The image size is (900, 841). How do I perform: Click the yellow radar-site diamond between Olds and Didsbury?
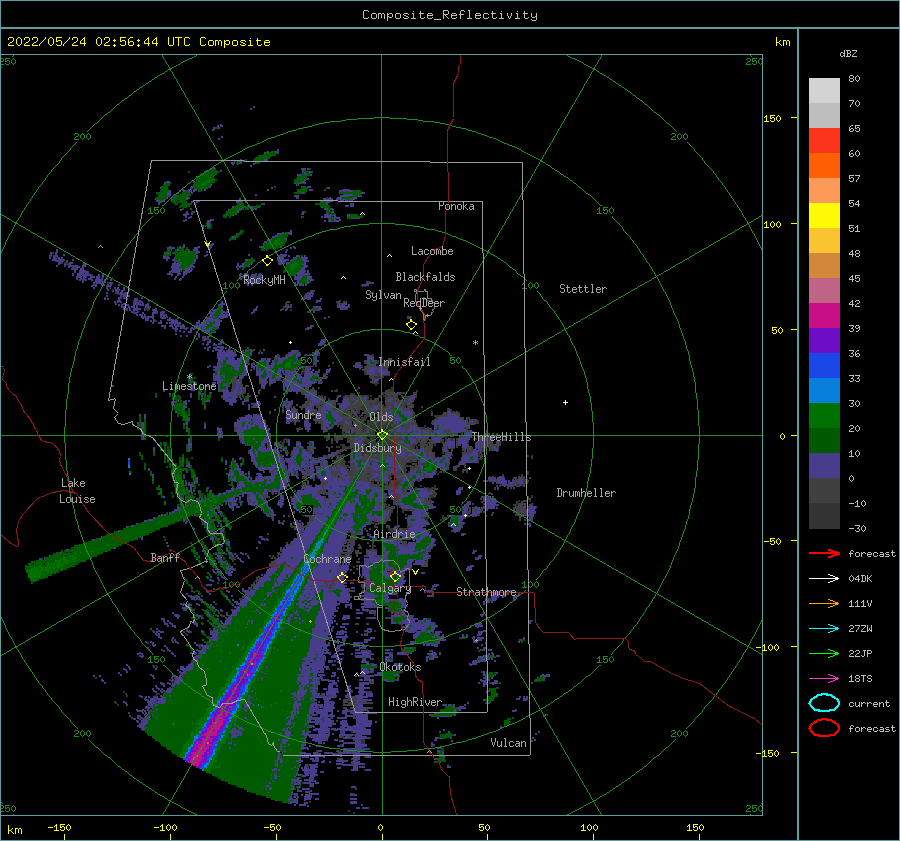[x=382, y=435]
